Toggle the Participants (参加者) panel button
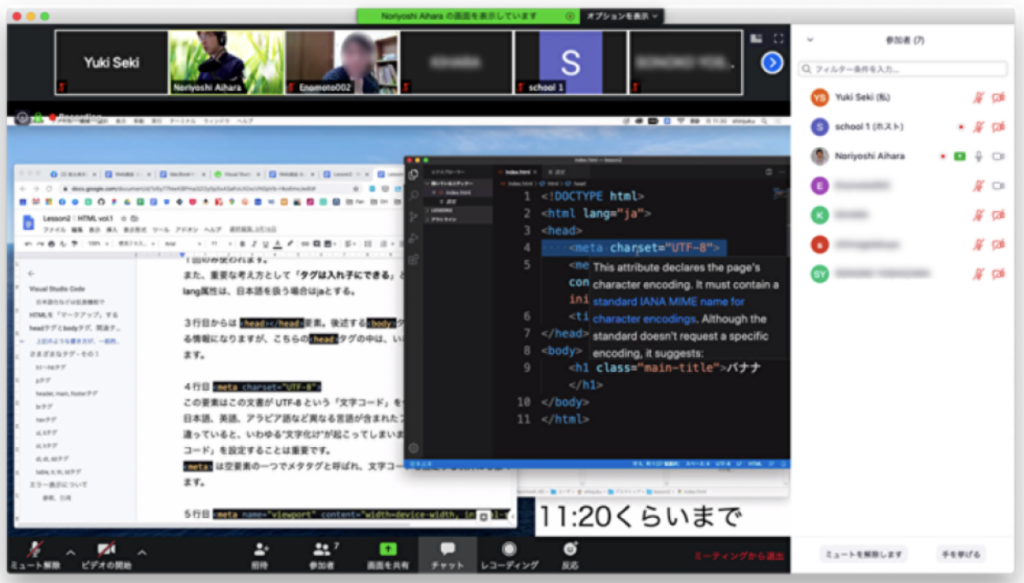Image resolution: width=1024 pixels, height=583 pixels. coord(321,555)
